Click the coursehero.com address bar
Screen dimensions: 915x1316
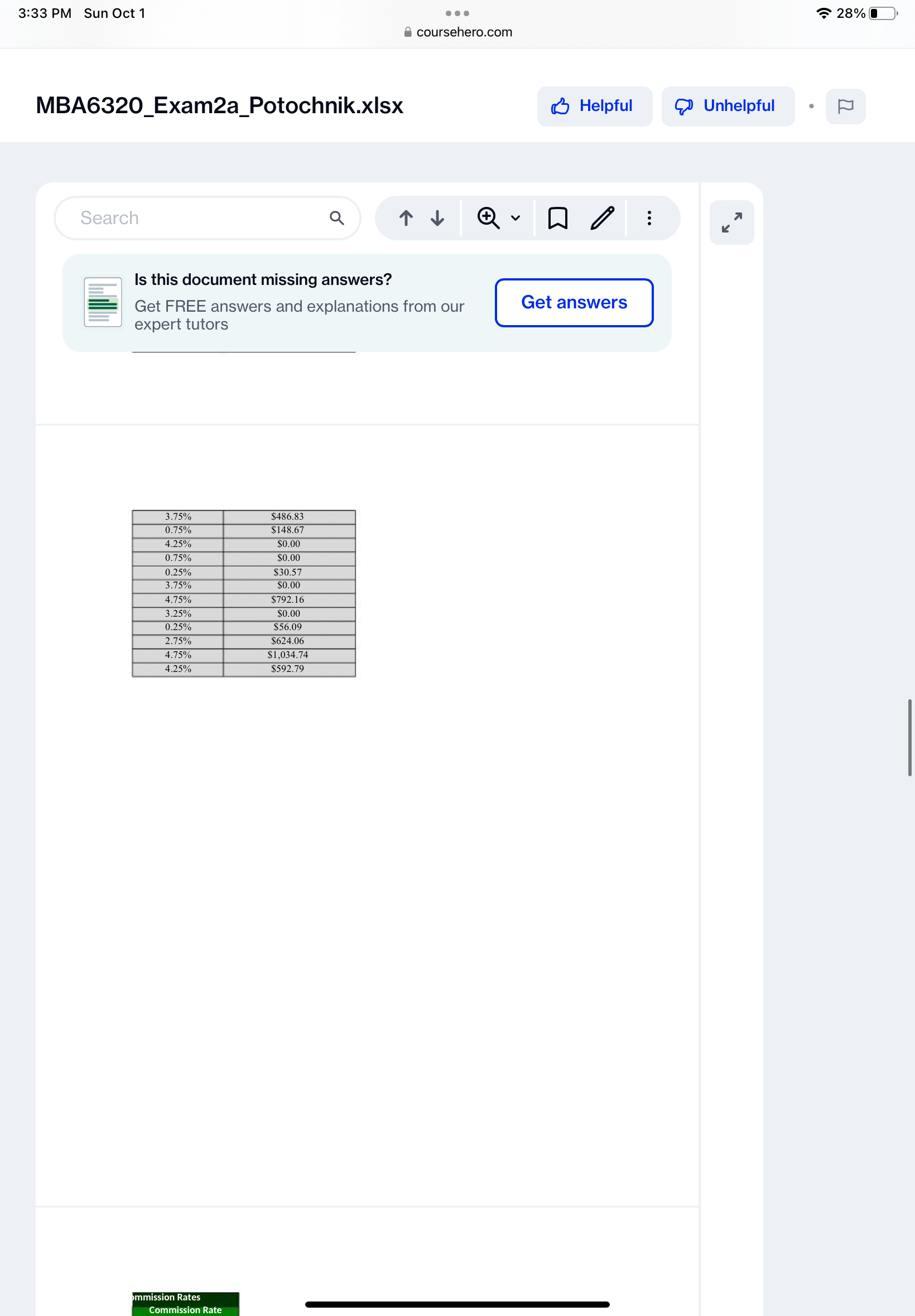point(458,32)
